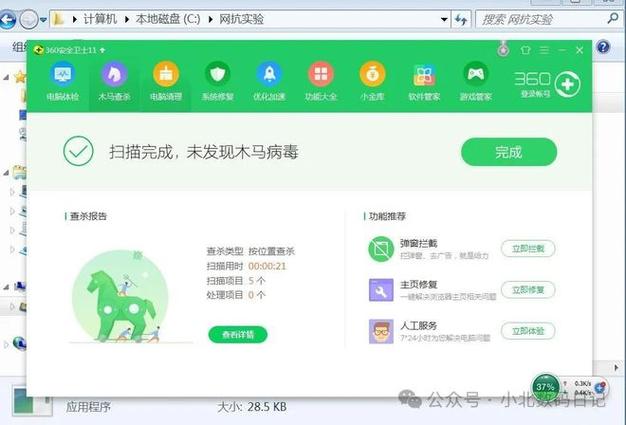Open the 电脑体检 computer checkup module
This screenshot has width=626, height=425.
(63, 82)
